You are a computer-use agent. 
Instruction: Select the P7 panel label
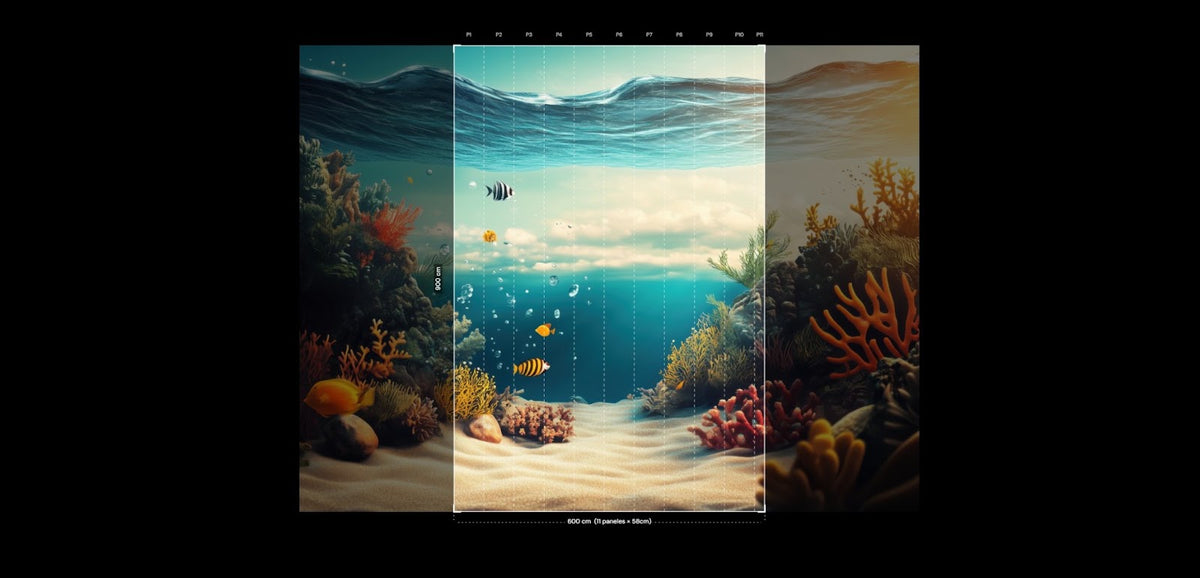649,34
